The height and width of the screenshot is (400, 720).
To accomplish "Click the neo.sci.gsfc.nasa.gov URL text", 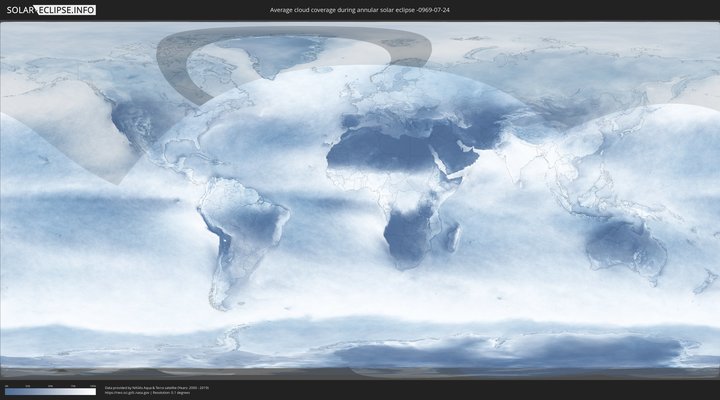I will 127,393.
